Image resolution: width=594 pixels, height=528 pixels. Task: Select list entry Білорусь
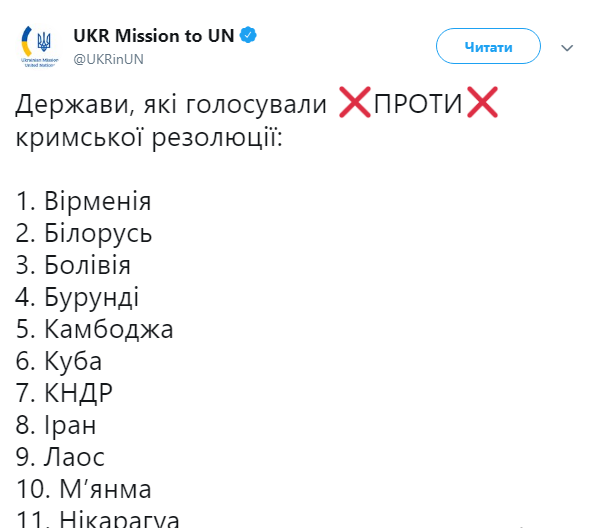(x=84, y=233)
